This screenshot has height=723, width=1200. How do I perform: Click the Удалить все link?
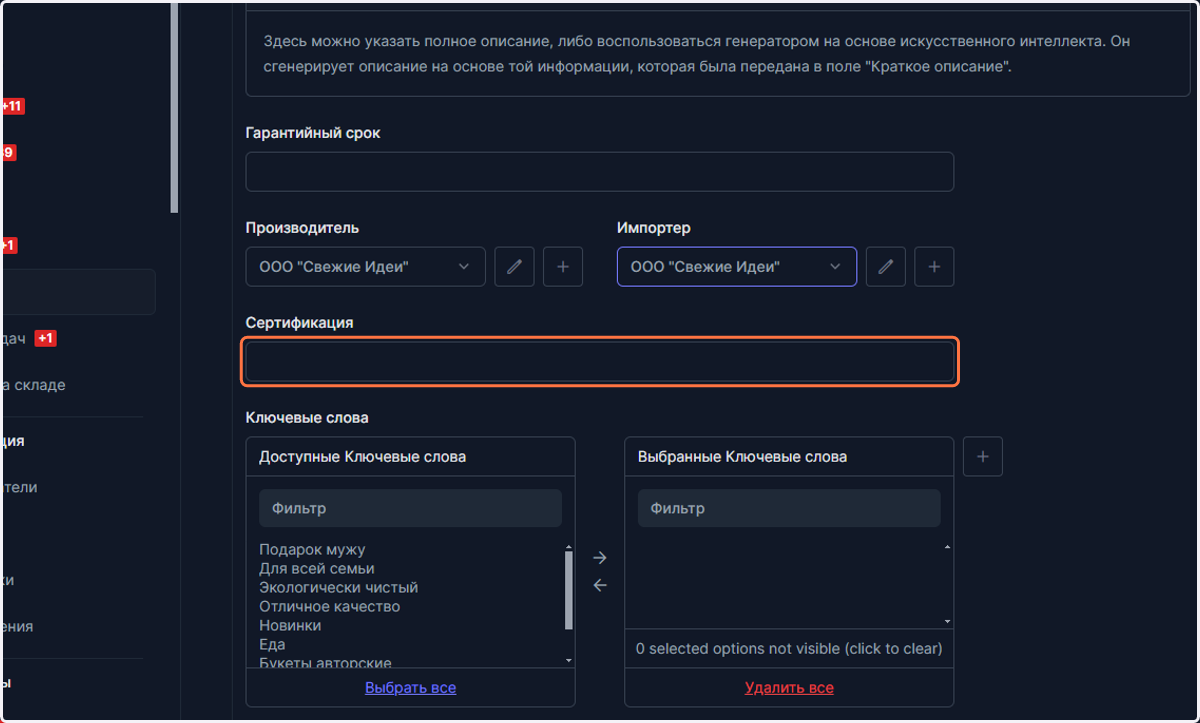point(789,688)
